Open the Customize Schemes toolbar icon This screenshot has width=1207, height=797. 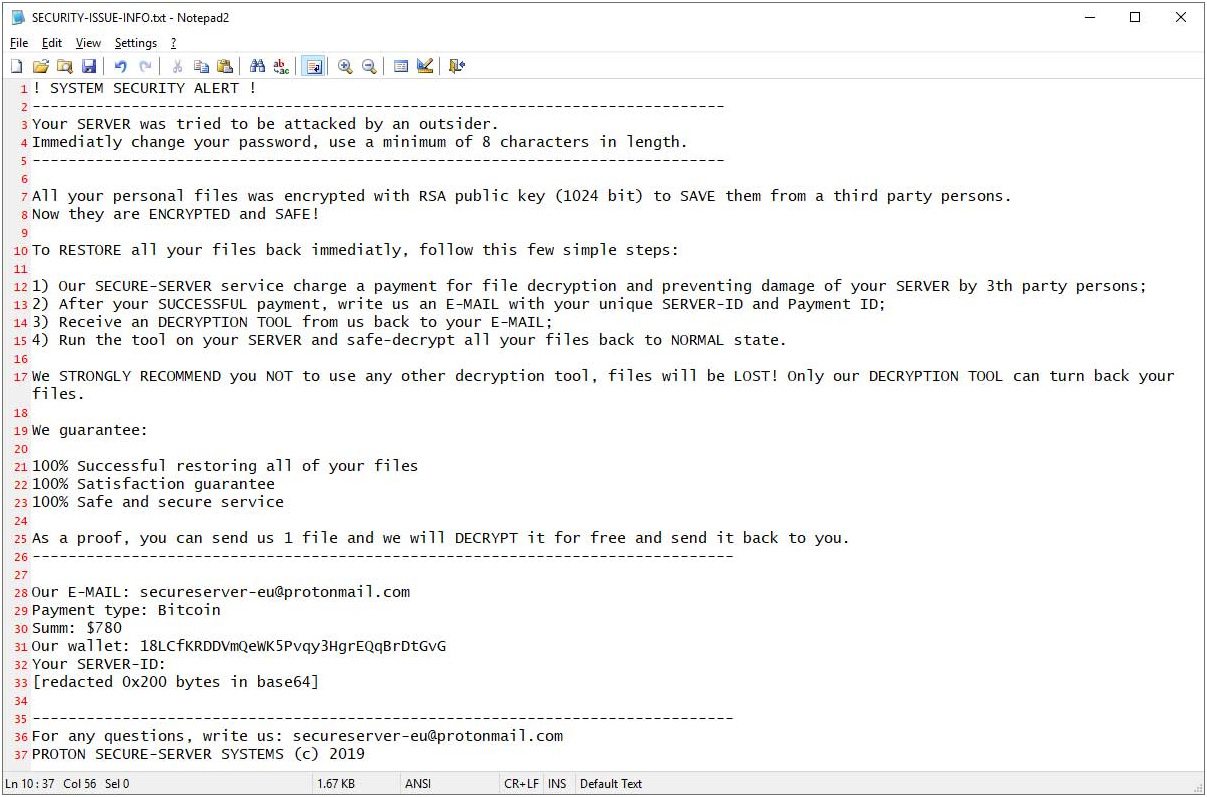click(x=425, y=66)
